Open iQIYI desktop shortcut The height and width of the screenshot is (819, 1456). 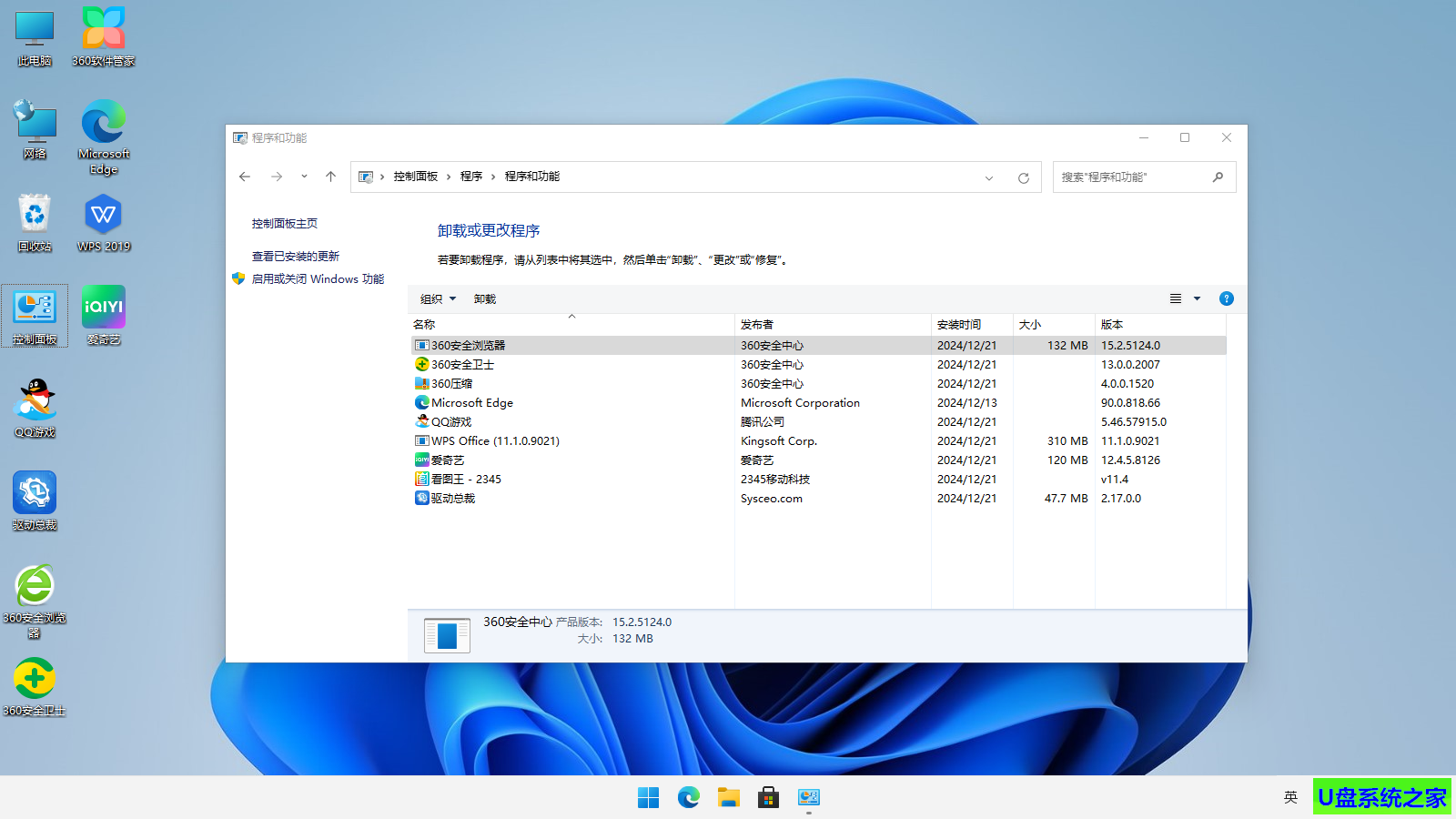[x=104, y=315]
